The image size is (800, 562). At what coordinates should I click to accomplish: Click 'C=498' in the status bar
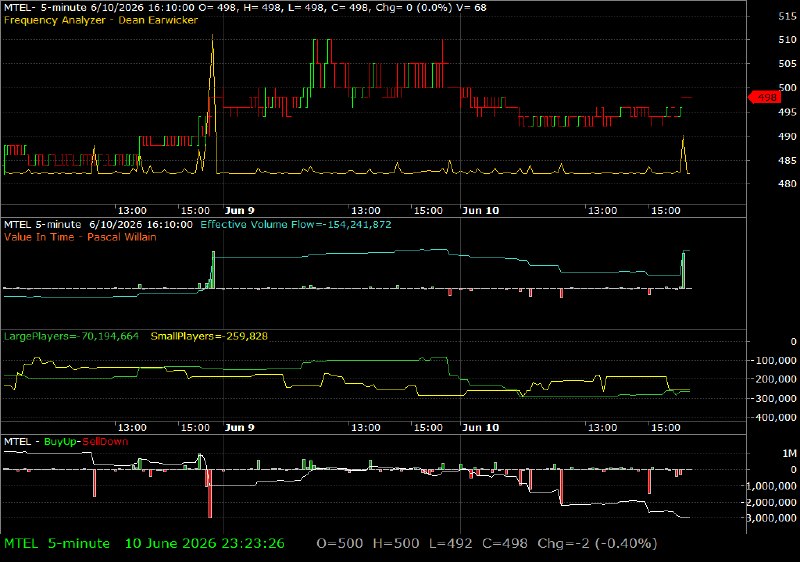coord(505,544)
